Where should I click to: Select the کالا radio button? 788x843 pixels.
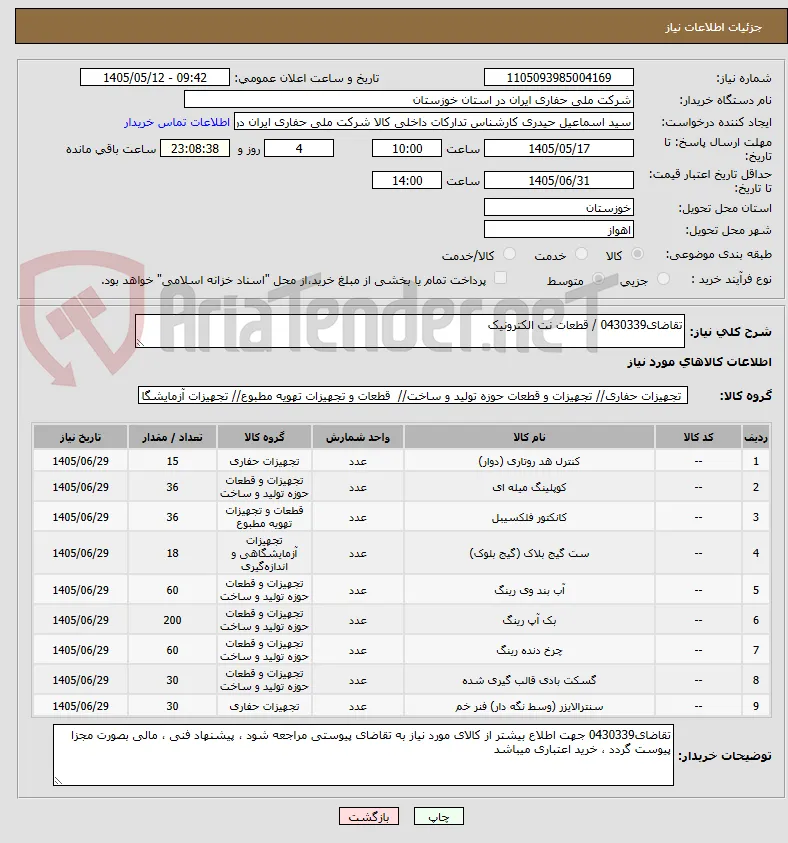637,254
